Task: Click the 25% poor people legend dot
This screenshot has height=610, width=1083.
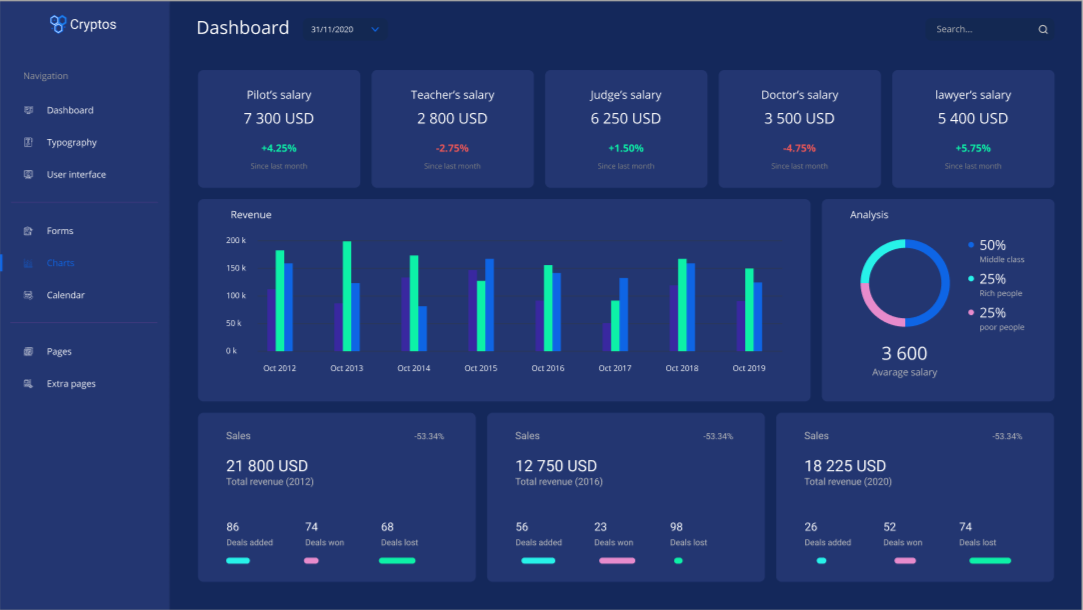Action: pos(971,312)
